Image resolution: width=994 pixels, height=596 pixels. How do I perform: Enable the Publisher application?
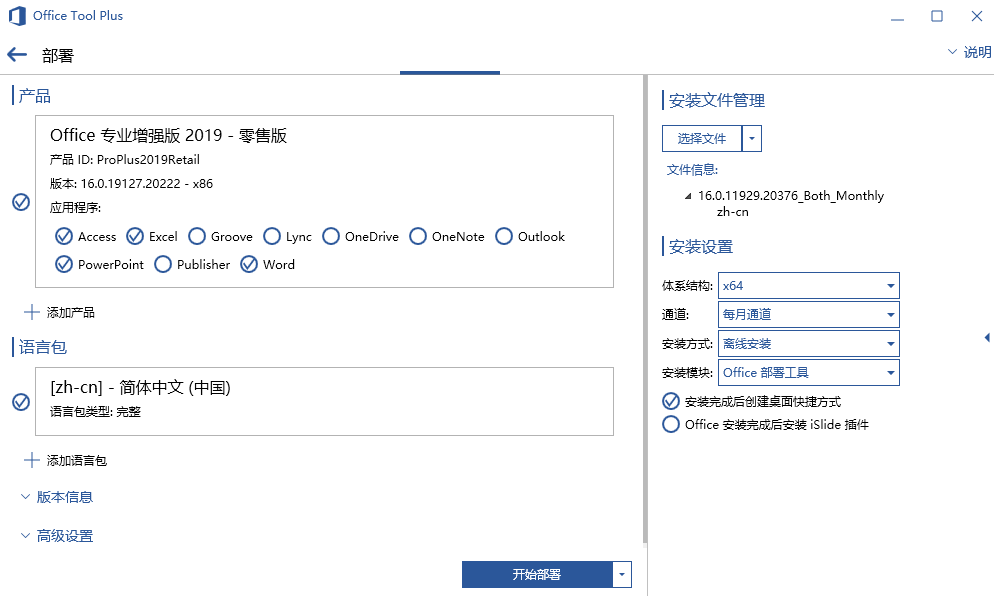163,264
